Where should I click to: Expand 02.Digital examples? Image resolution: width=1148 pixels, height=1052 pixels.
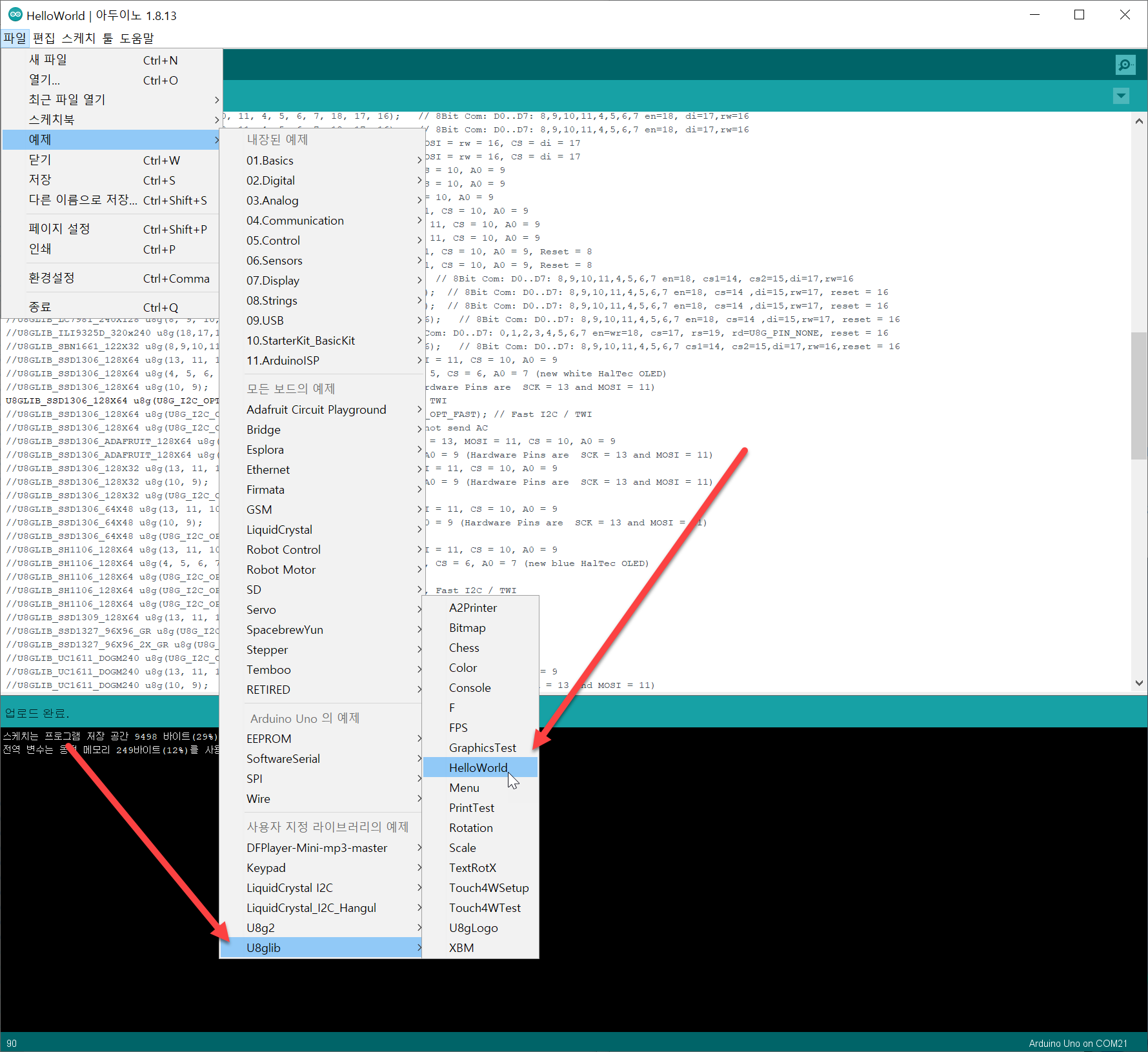coord(321,181)
